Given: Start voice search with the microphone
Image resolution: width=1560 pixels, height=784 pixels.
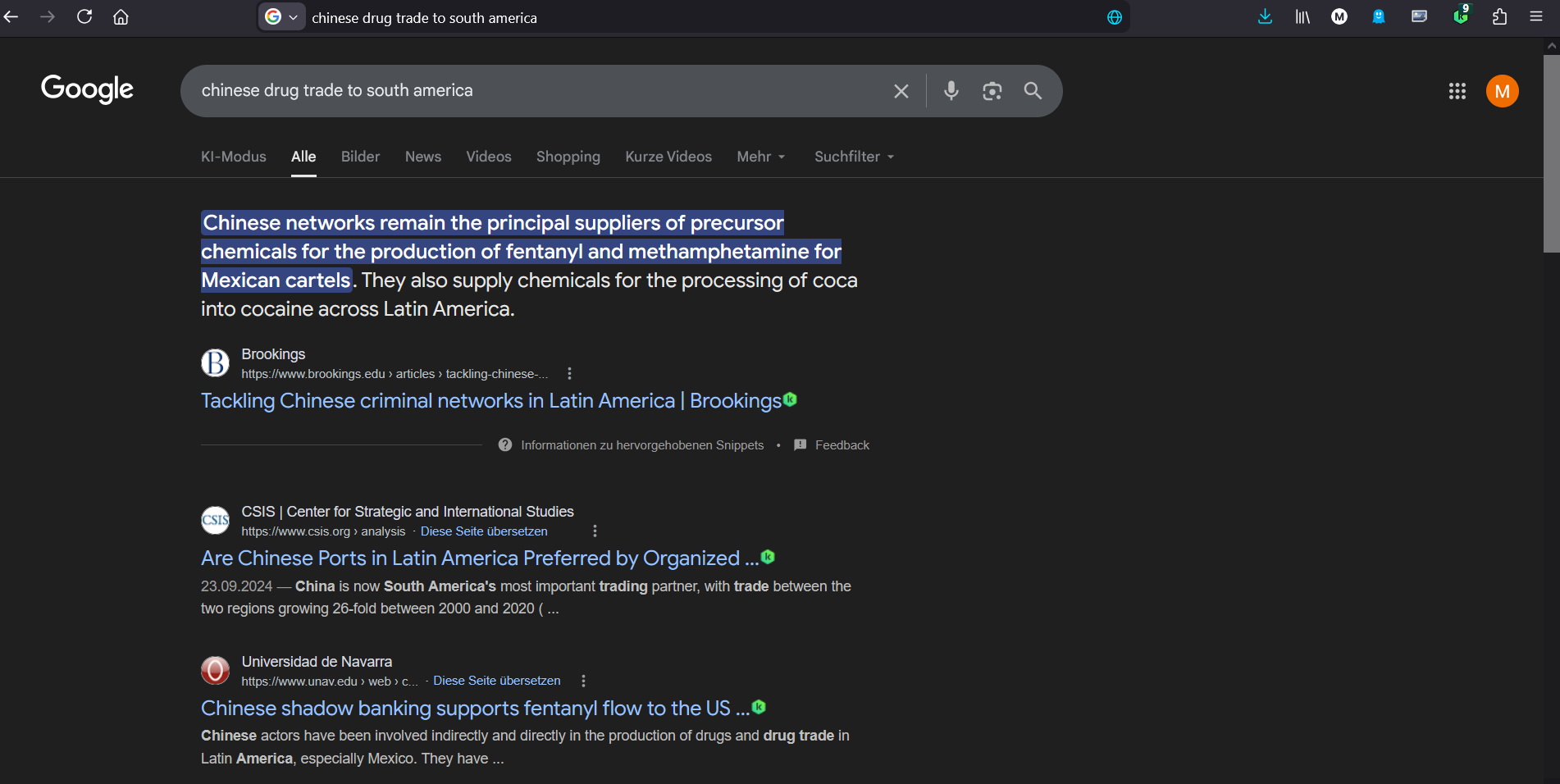Looking at the screenshot, I should point(951,91).
